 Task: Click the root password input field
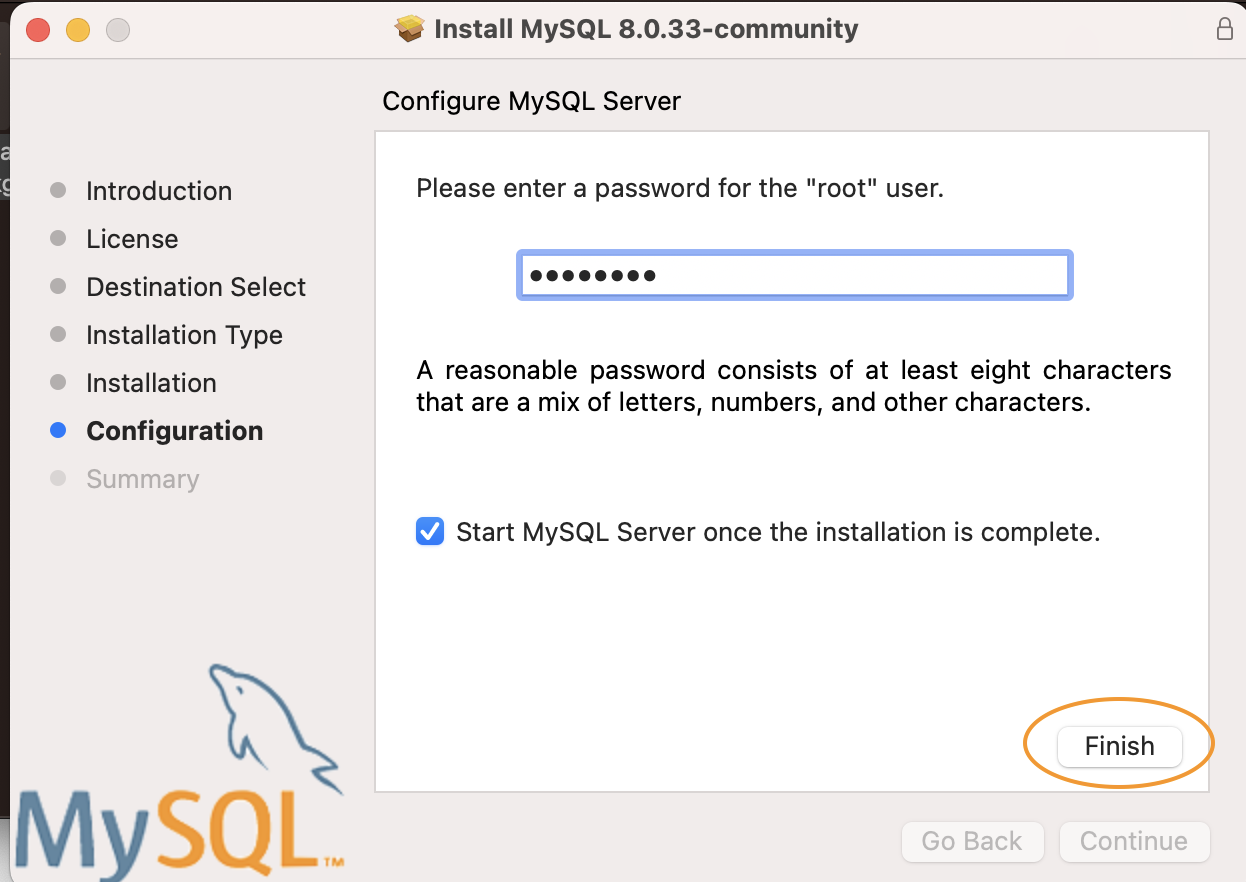795,275
